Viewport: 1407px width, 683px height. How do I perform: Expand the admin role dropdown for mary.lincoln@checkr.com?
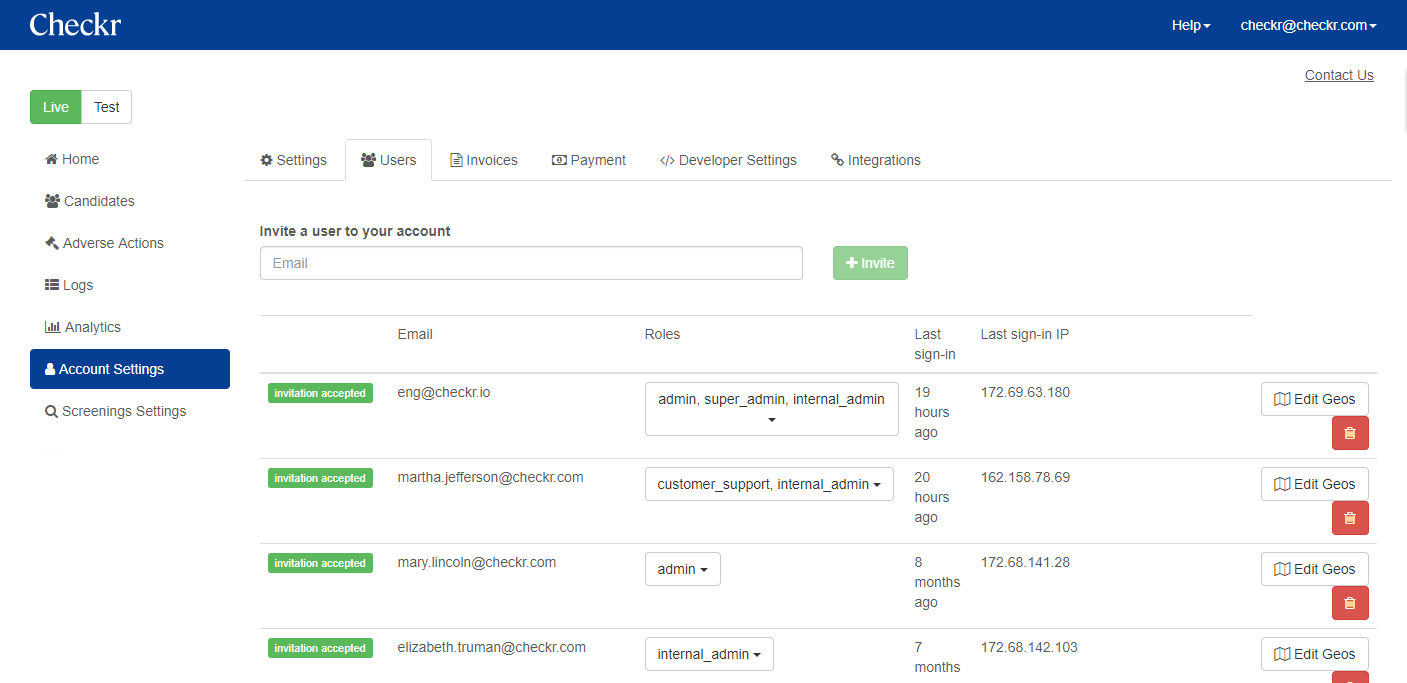pos(682,568)
